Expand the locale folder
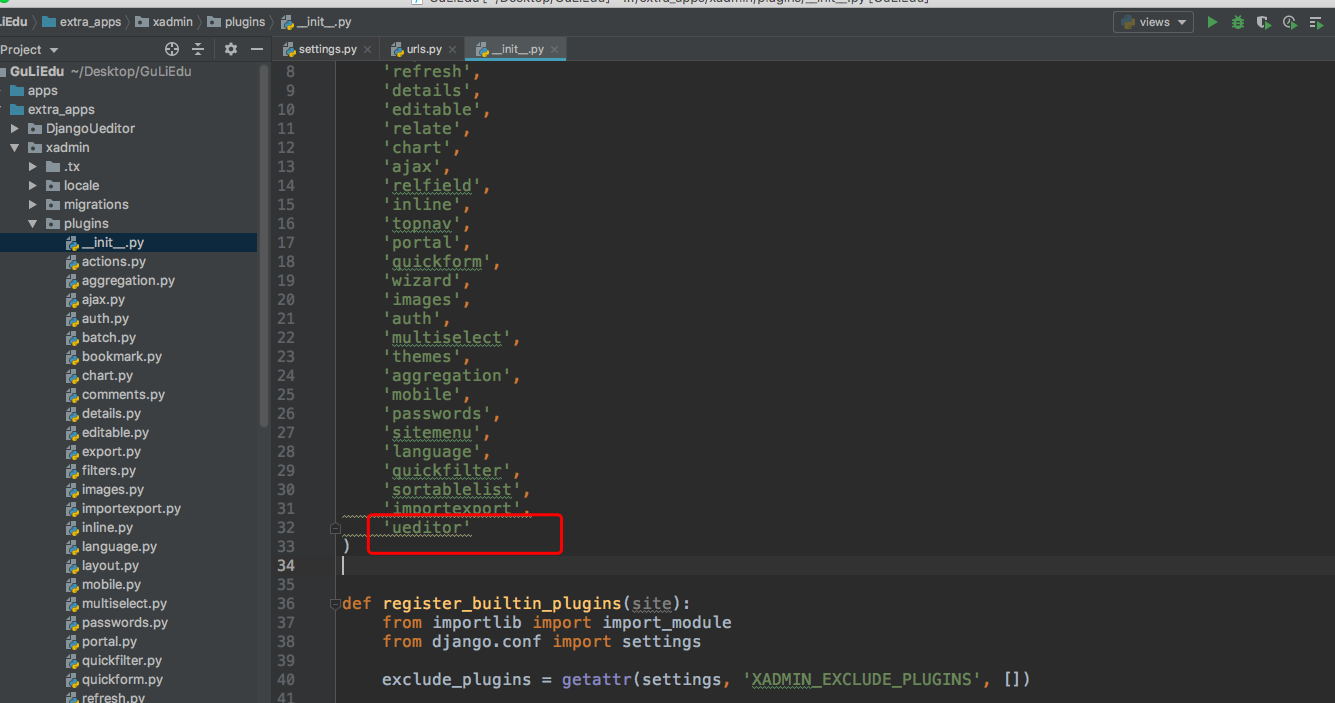 [x=33, y=185]
